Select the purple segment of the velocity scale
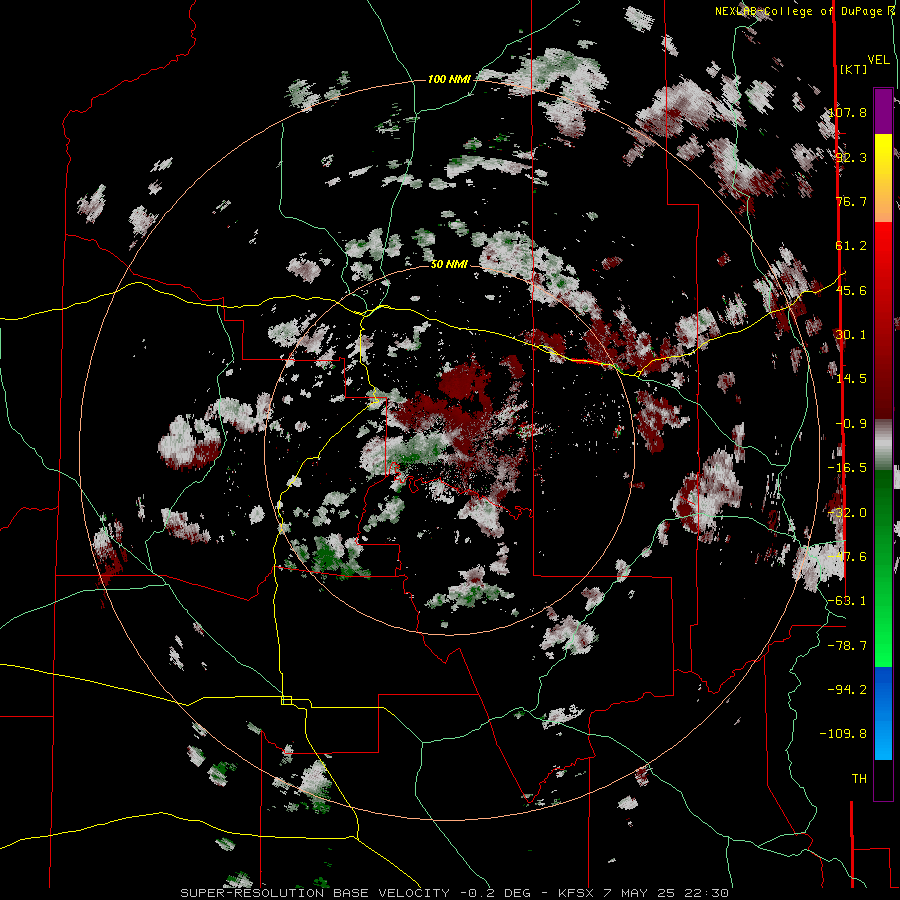This screenshot has height=900, width=900. pyautogui.click(x=883, y=111)
